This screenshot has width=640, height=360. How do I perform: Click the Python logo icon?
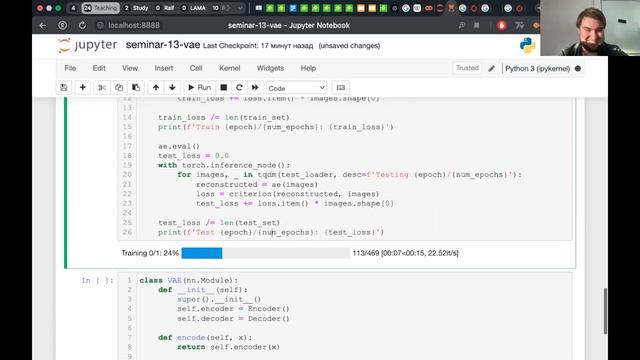527,45
